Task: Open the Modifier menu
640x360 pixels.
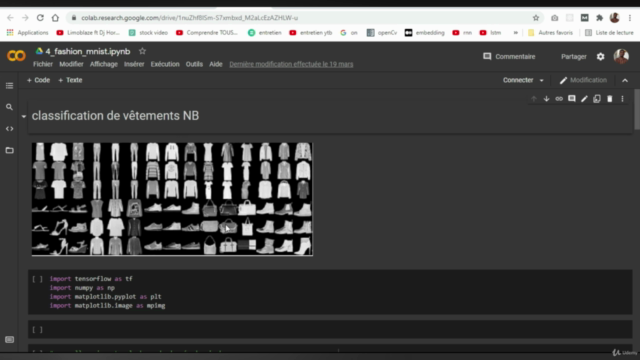Action: click(71, 64)
